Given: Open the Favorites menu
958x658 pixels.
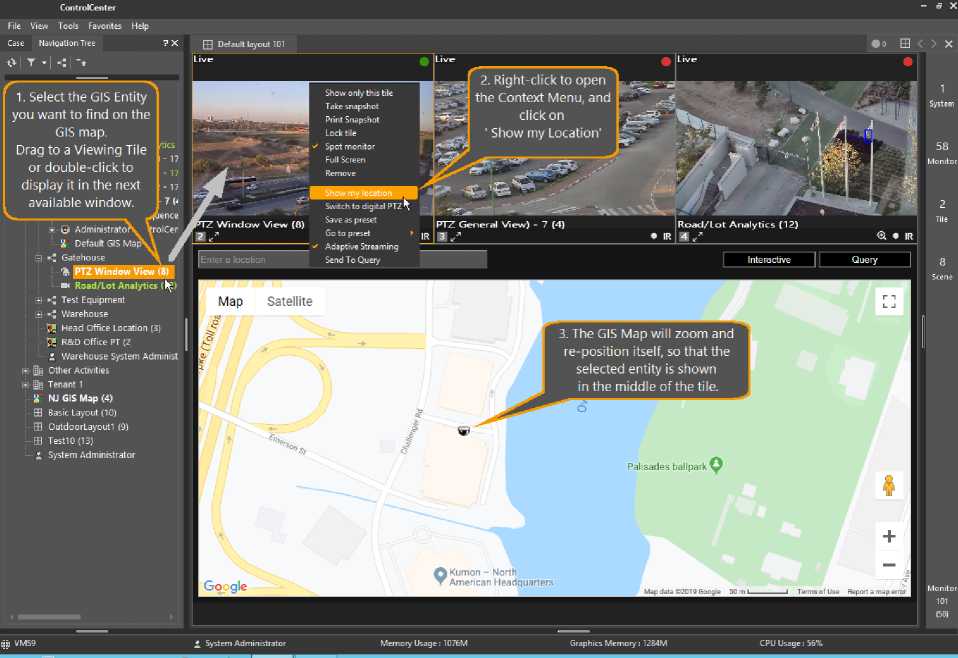Looking at the screenshot, I should tap(104, 26).
